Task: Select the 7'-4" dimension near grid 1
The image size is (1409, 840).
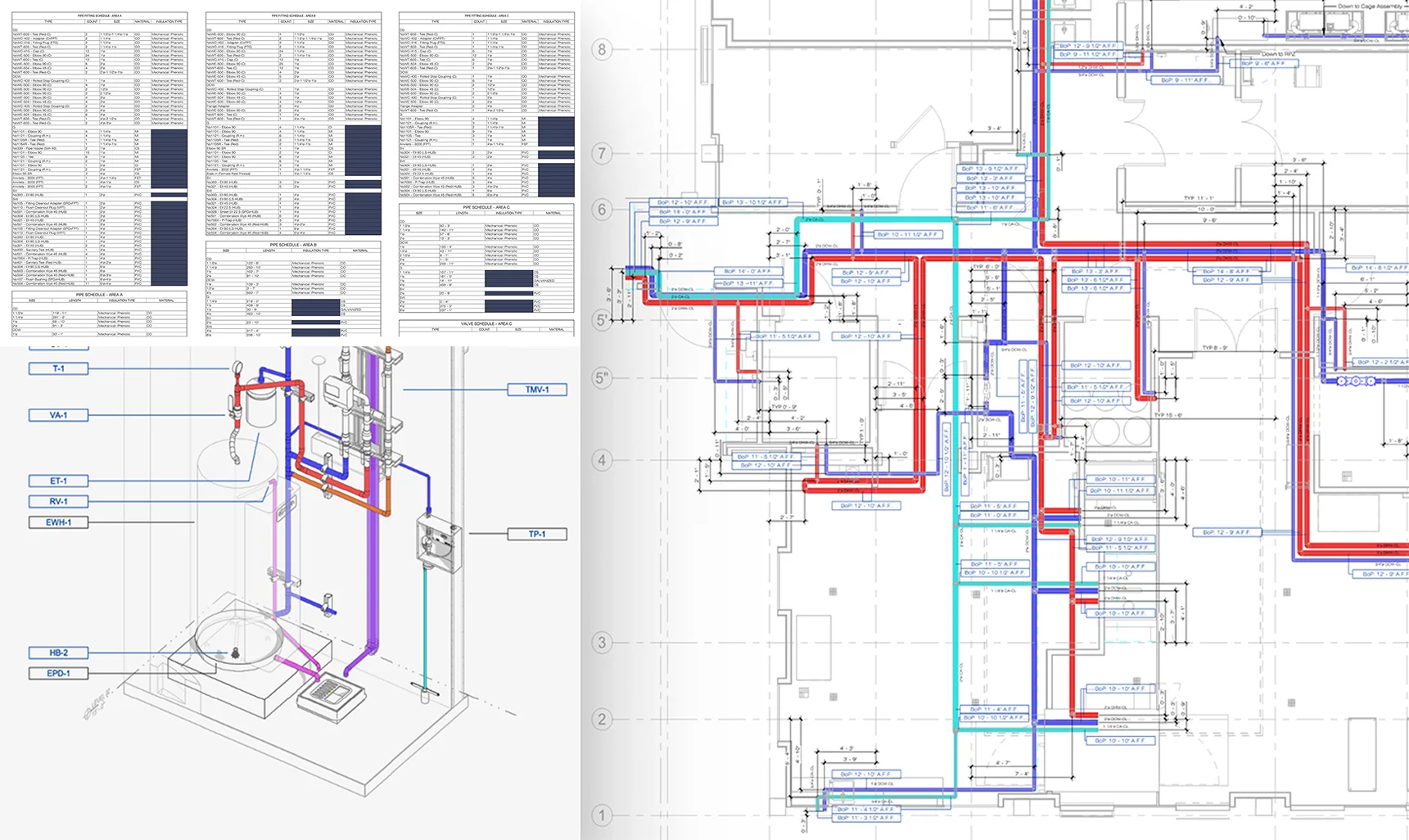Action: tap(1021, 774)
